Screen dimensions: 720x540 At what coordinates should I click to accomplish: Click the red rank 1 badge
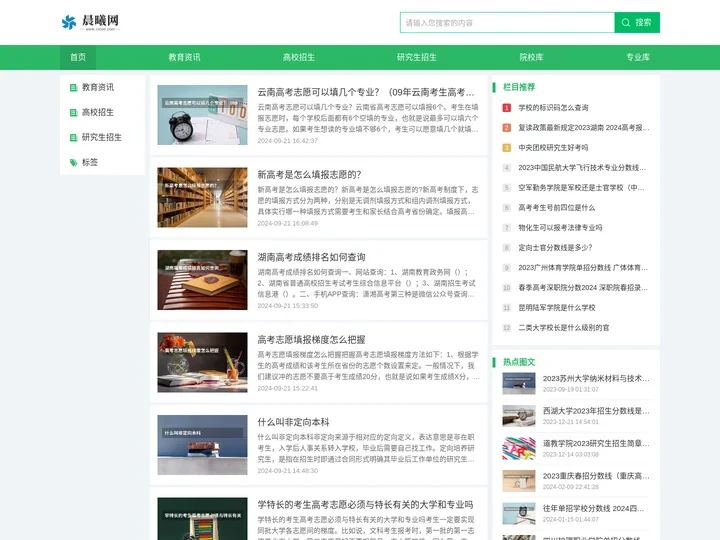[x=506, y=107]
